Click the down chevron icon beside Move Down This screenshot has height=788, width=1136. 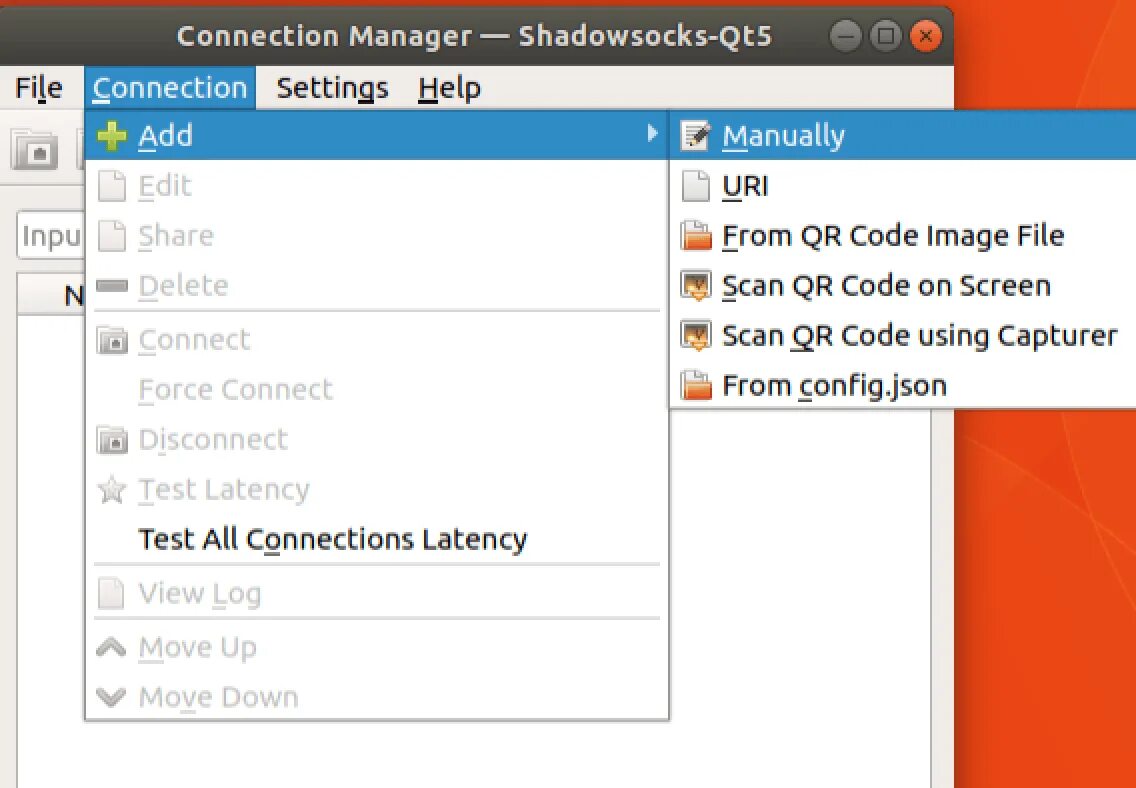[x=112, y=697]
